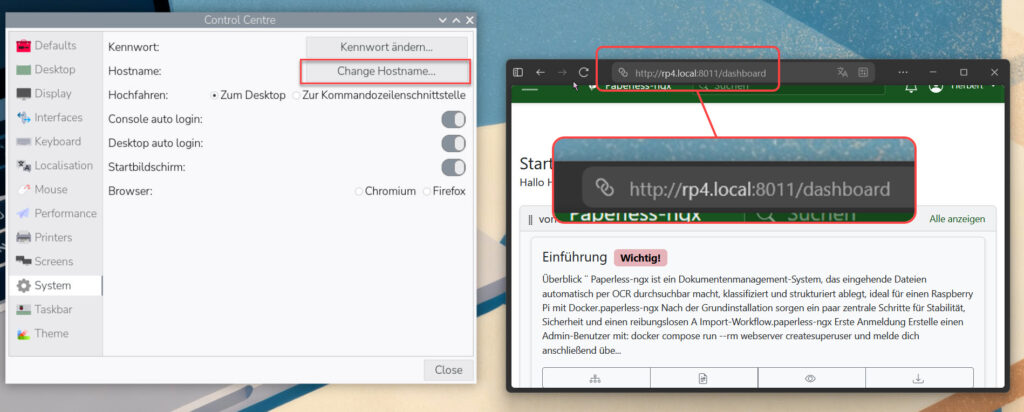Open the browser three-dot menu
This screenshot has height=412, width=1024.
point(903,73)
